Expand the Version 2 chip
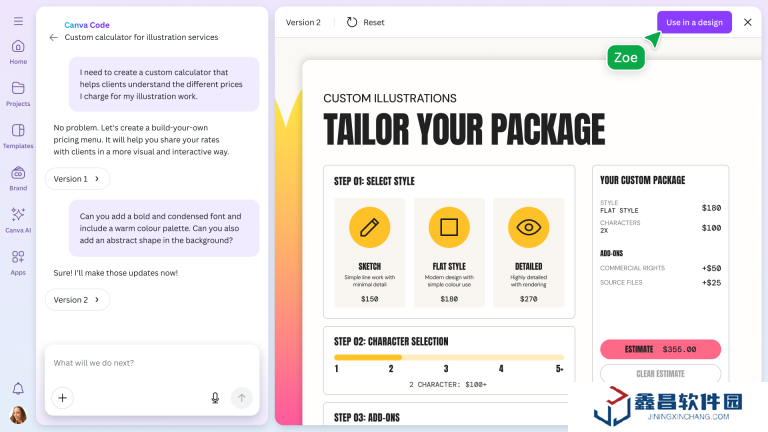The width and height of the screenshot is (768, 432). point(77,300)
